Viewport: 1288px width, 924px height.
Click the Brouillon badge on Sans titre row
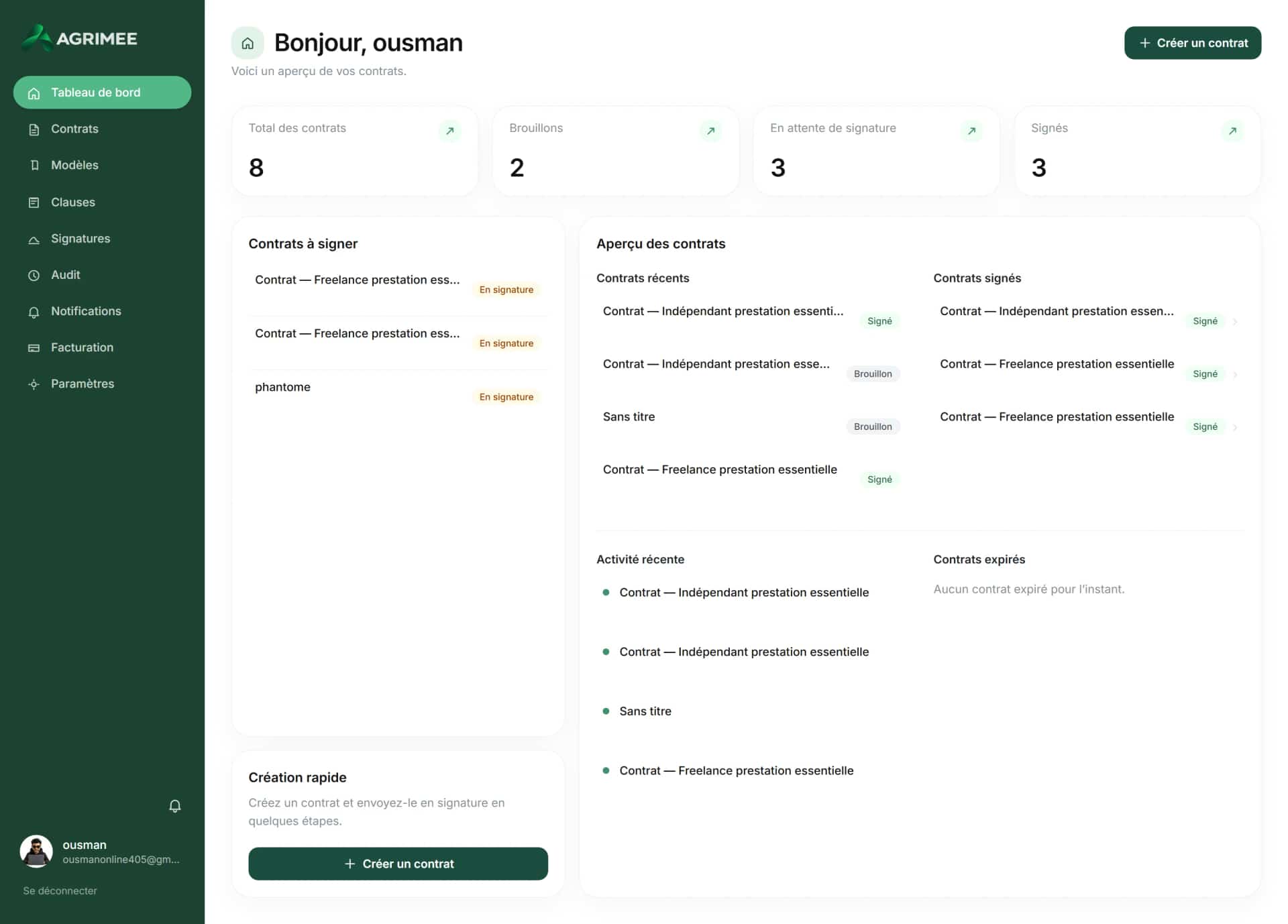click(x=873, y=426)
